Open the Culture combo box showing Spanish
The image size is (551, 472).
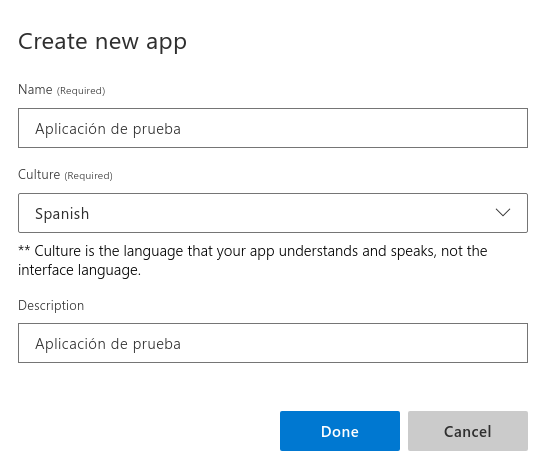pyautogui.click(x=273, y=213)
